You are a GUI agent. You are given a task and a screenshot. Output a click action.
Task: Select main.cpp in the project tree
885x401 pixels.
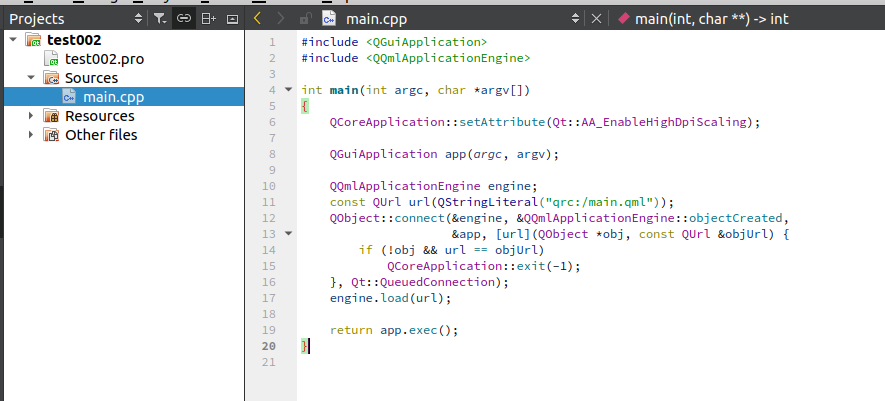tap(124, 97)
